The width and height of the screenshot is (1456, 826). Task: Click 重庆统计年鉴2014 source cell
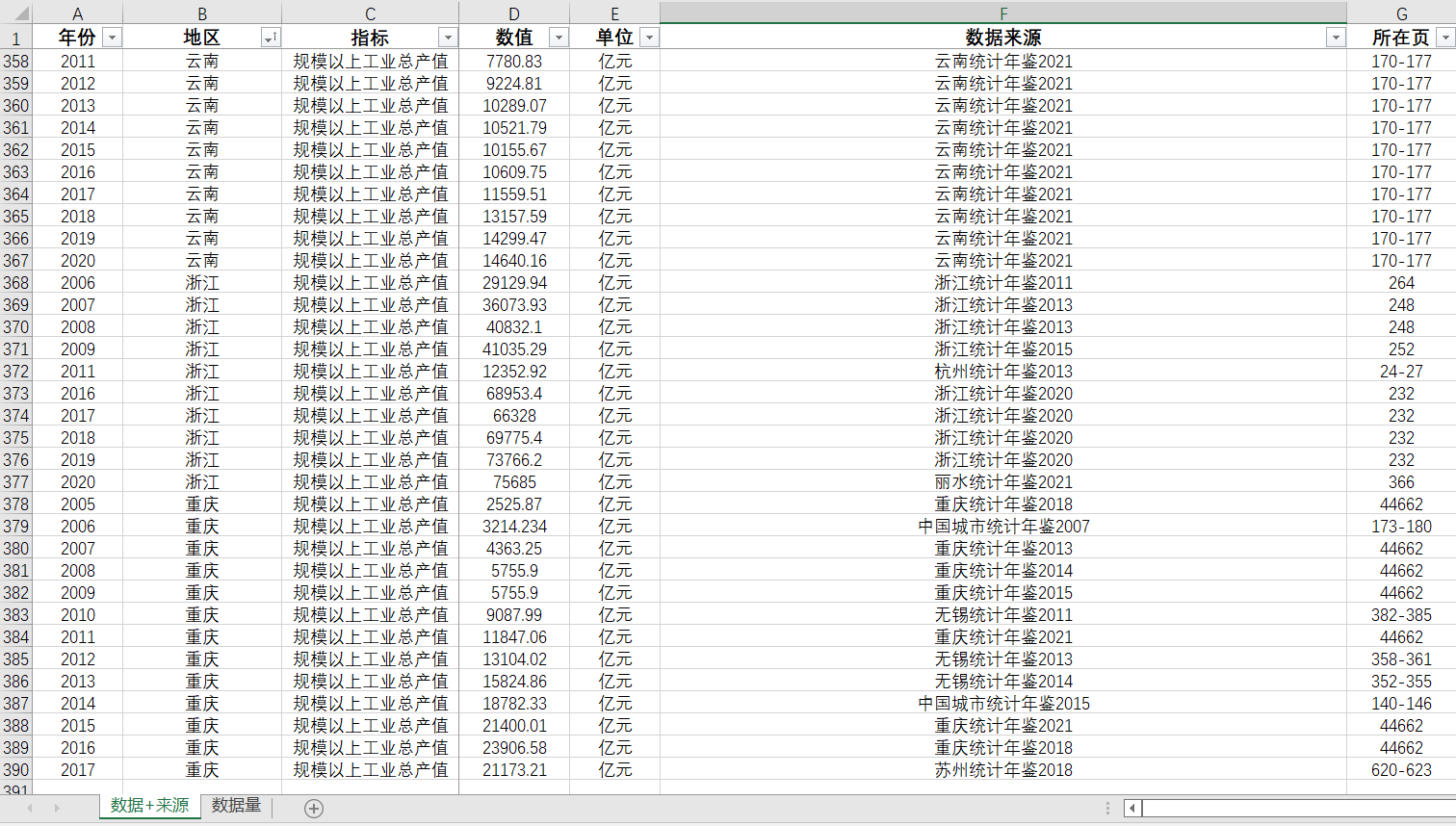tap(1003, 570)
